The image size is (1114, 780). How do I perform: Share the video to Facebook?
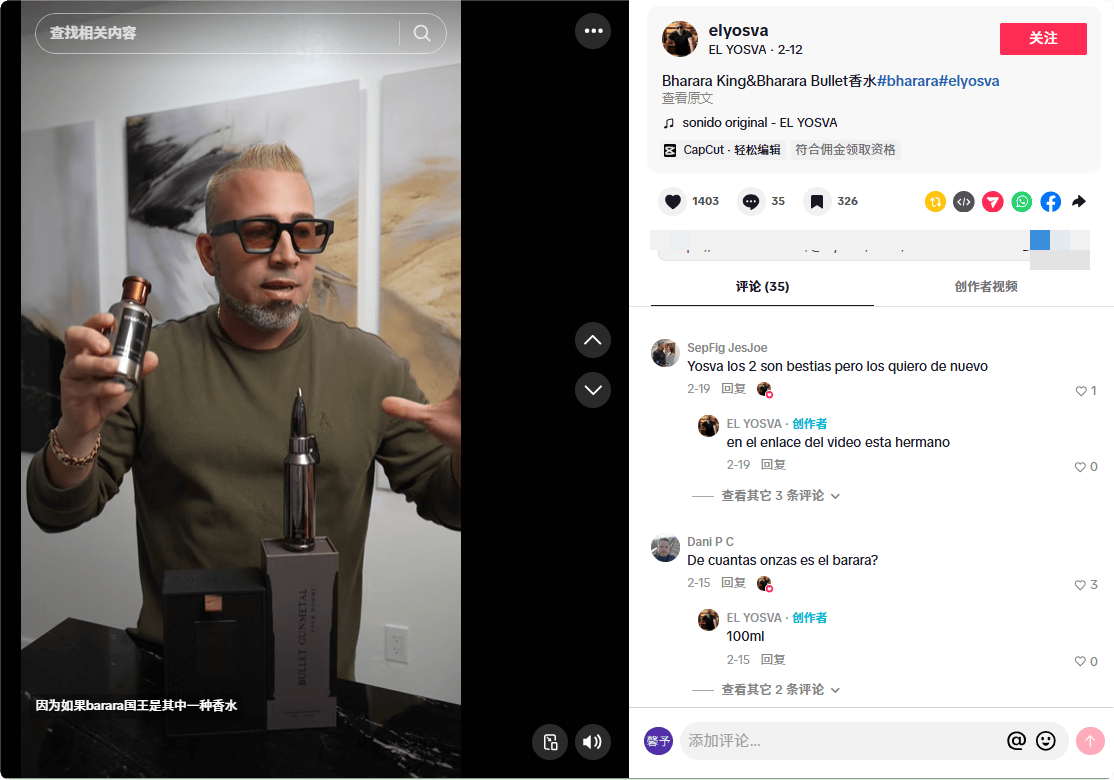pyautogui.click(x=1050, y=201)
